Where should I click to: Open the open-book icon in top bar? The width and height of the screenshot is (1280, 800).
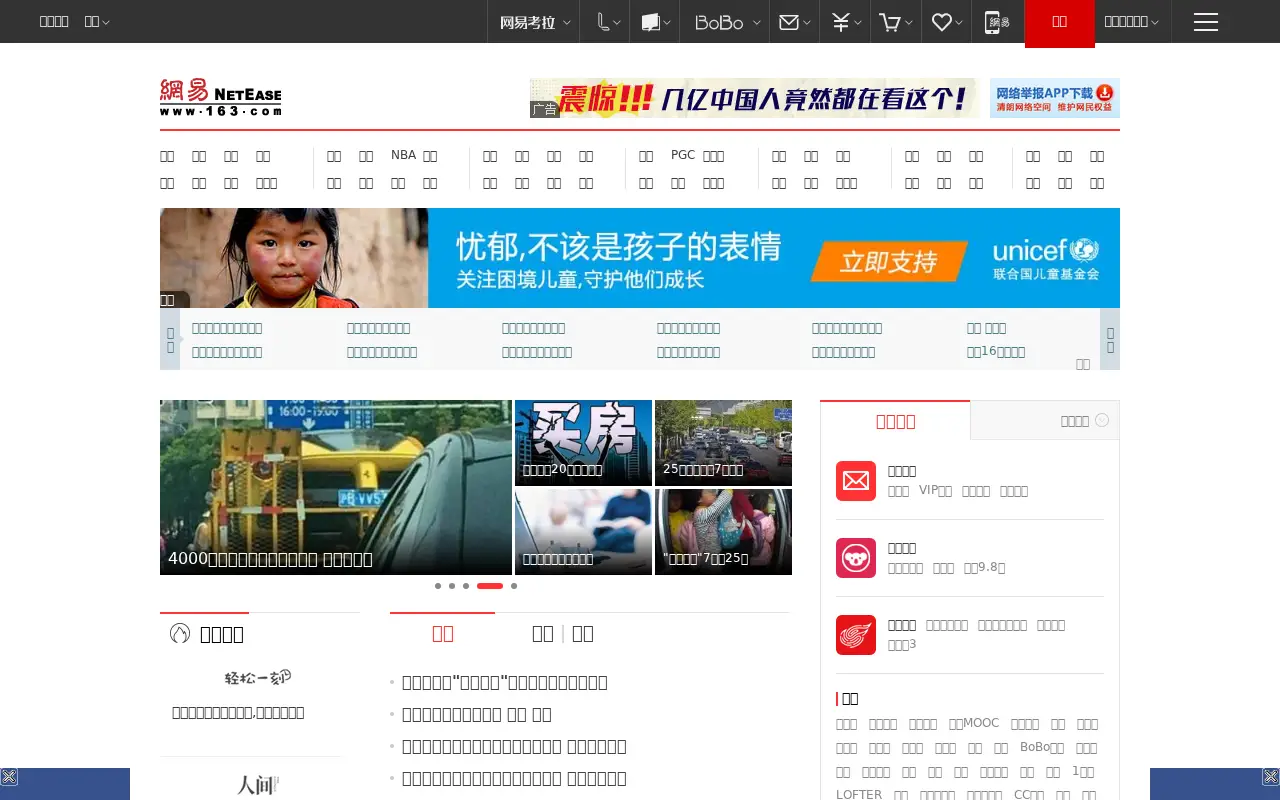[x=650, y=22]
